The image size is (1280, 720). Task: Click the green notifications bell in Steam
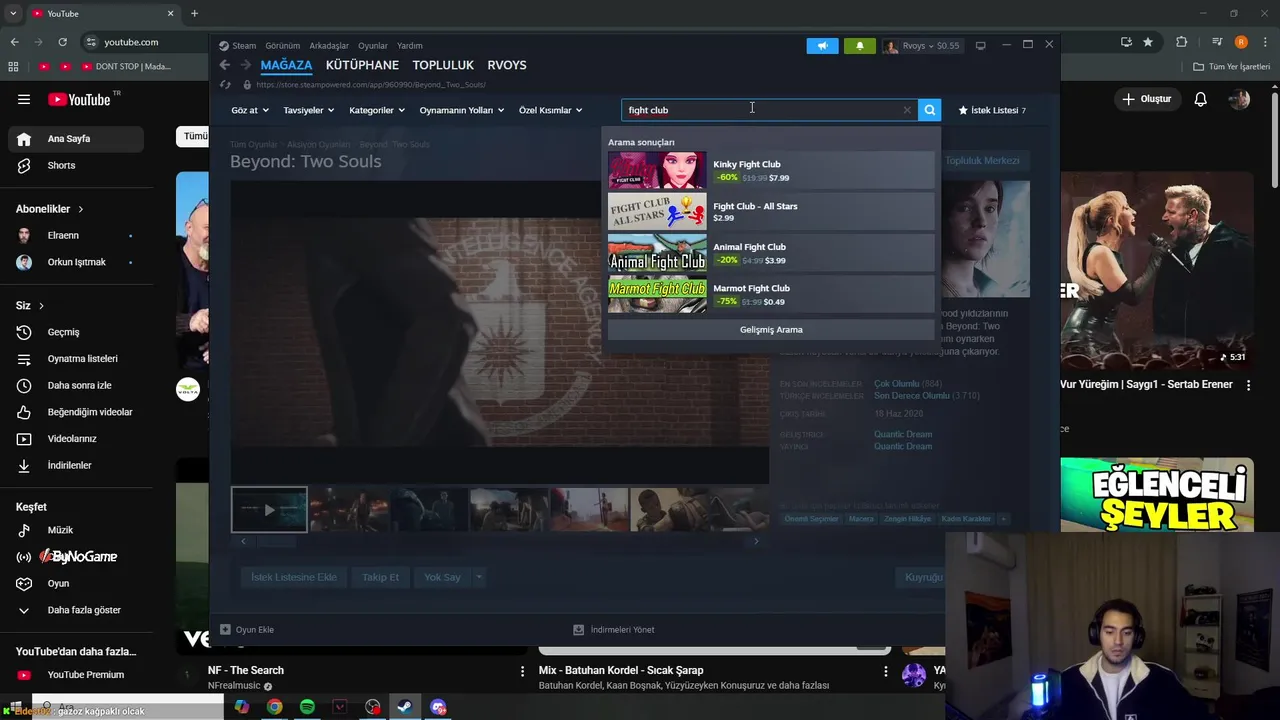point(860,45)
